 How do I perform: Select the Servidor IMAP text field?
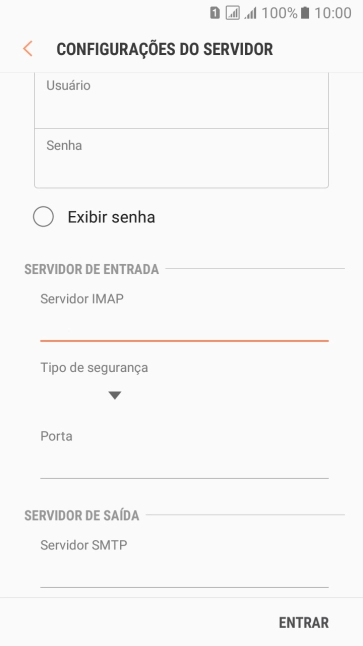pyautogui.click(x=184, y=317)
